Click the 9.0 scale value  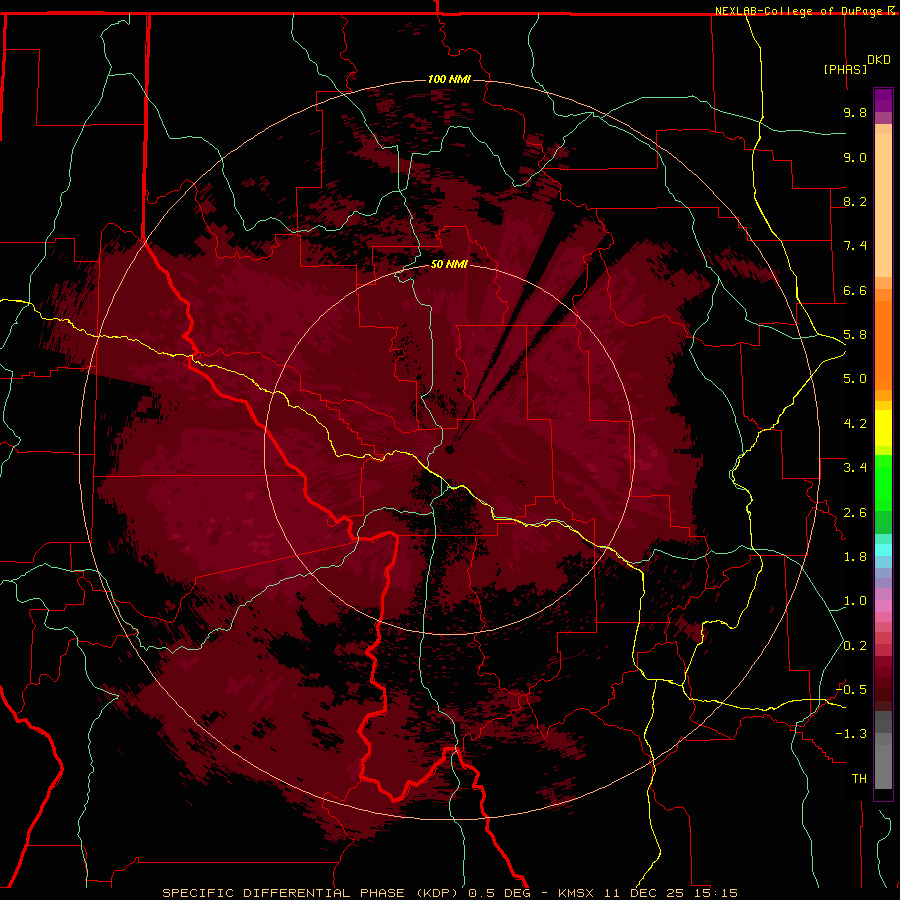point(855,157)
